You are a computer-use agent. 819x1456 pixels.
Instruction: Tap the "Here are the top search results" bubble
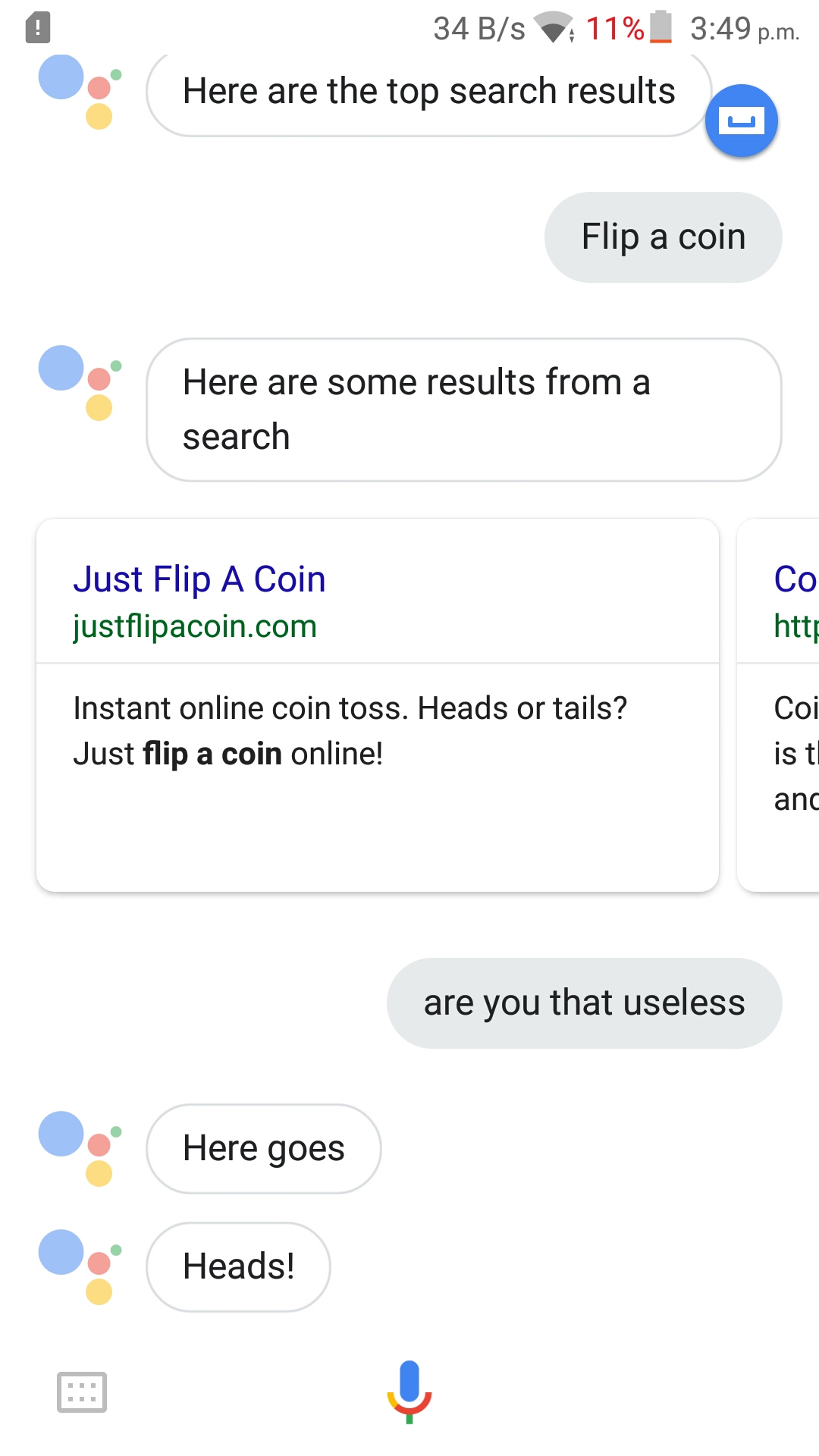coord(429,93)
